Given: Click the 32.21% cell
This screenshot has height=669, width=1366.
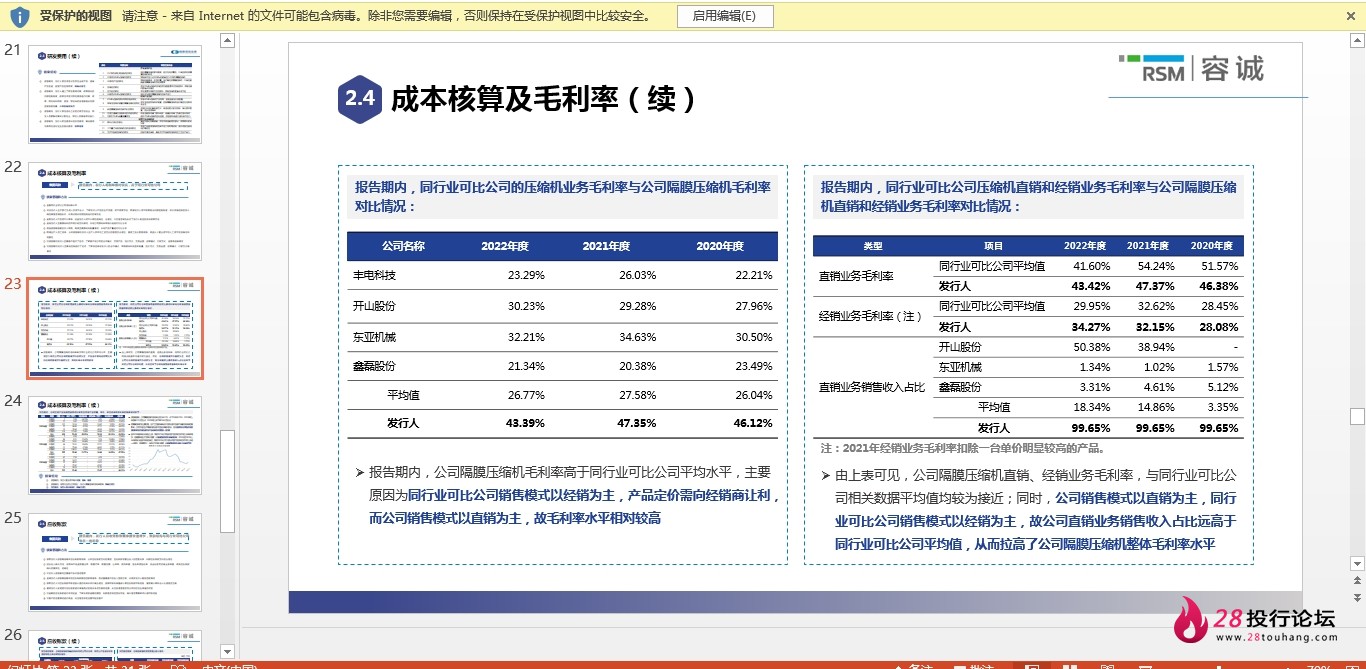Looking at the screenshot, I should pos(526,337).
